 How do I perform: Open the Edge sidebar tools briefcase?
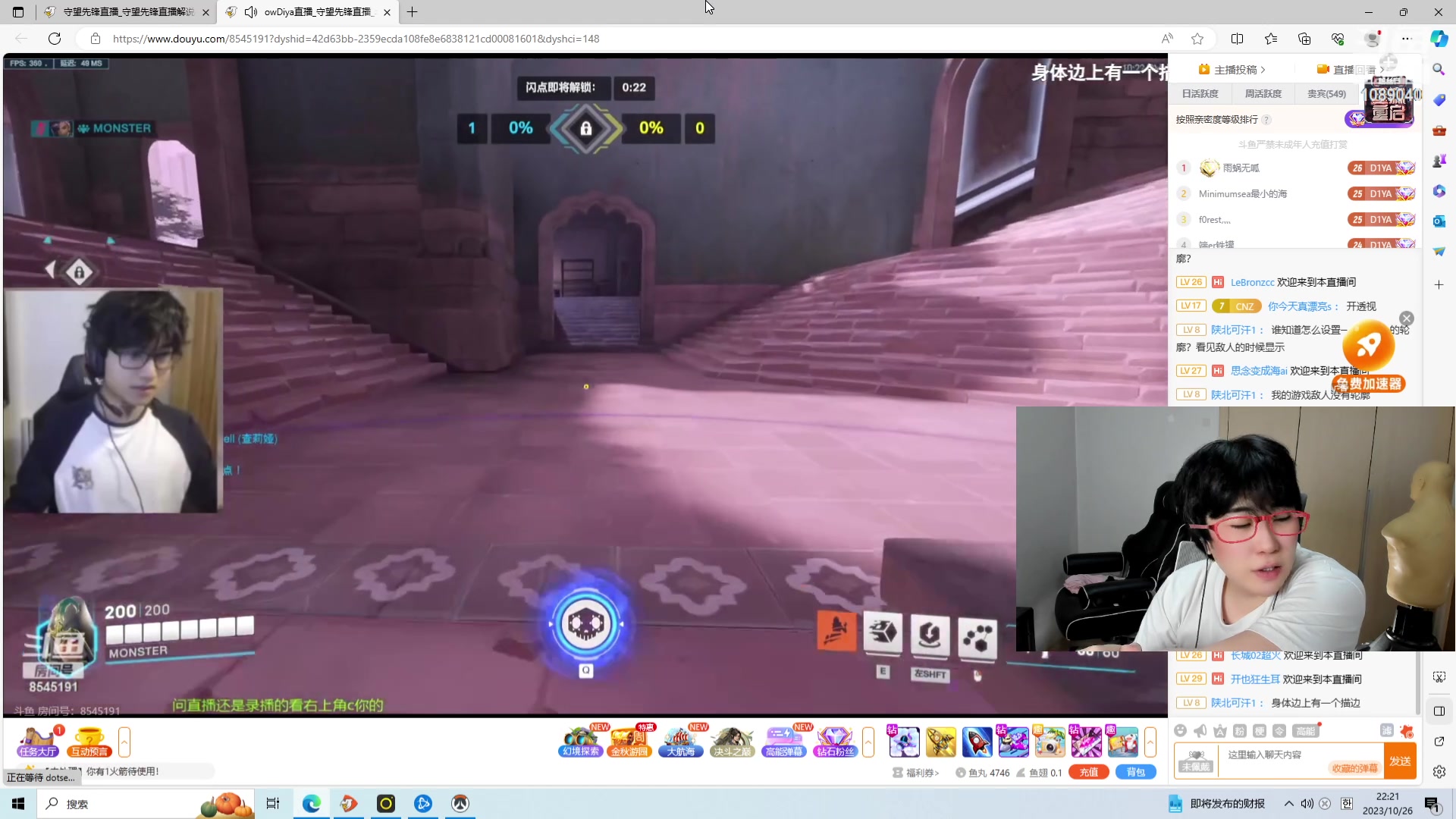click(x=1439, y=130)
